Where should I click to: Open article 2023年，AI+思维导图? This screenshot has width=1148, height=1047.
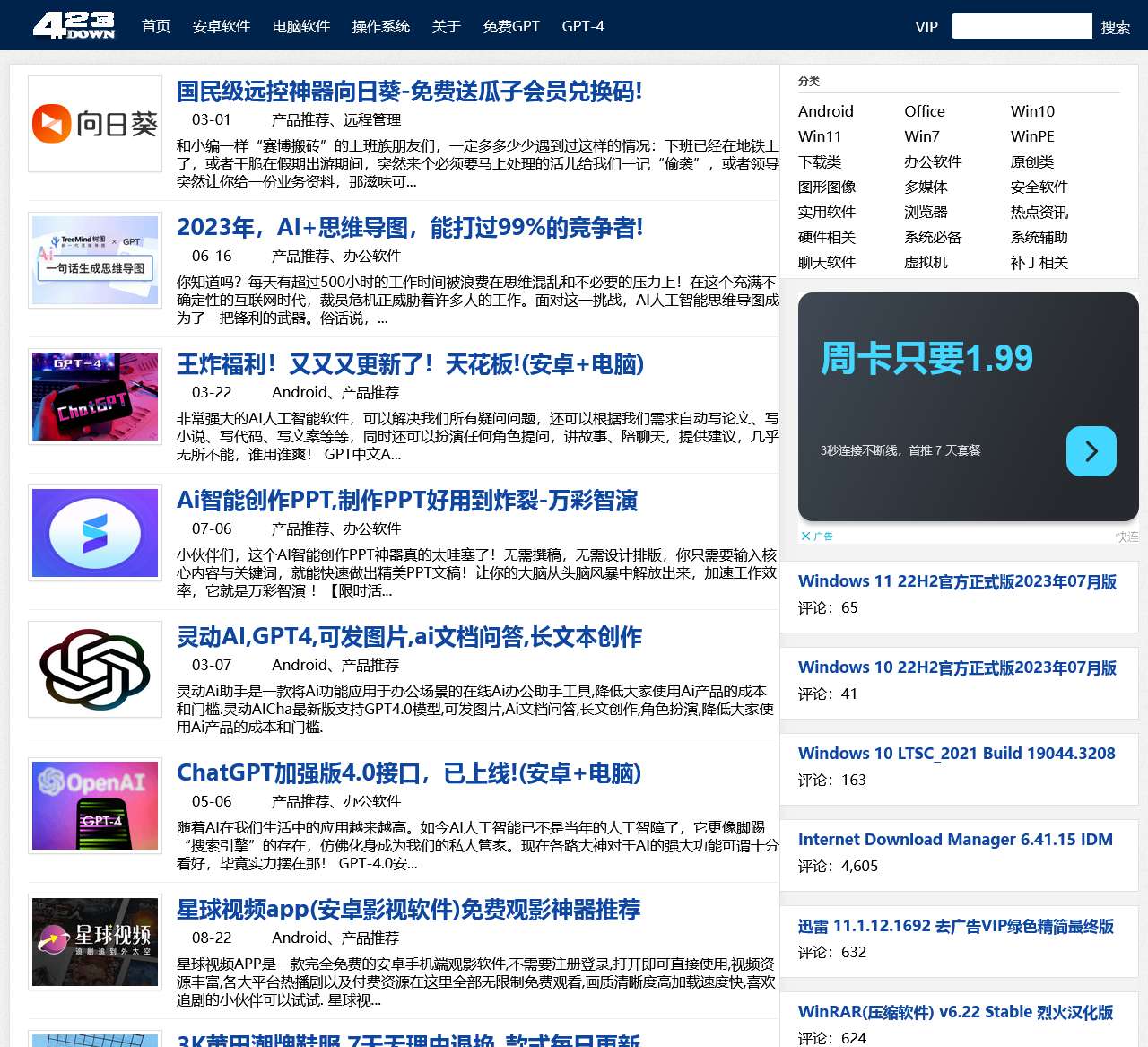410,228
